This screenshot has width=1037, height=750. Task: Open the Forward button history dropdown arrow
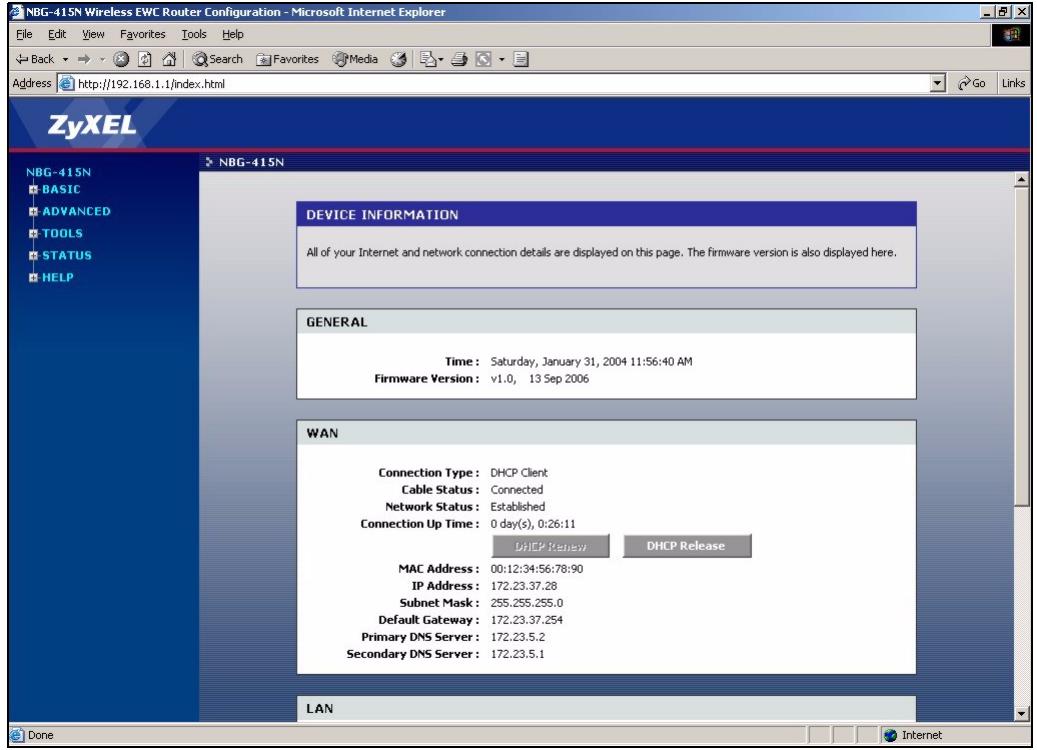pos(103,60)
